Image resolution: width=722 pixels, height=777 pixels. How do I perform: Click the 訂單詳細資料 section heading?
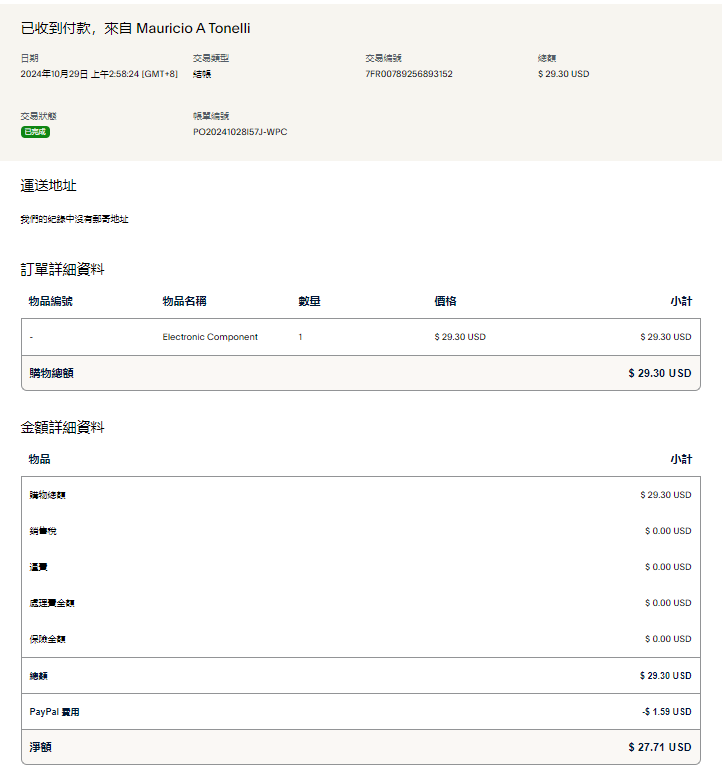pyautogui.click(x=63, y=269)
